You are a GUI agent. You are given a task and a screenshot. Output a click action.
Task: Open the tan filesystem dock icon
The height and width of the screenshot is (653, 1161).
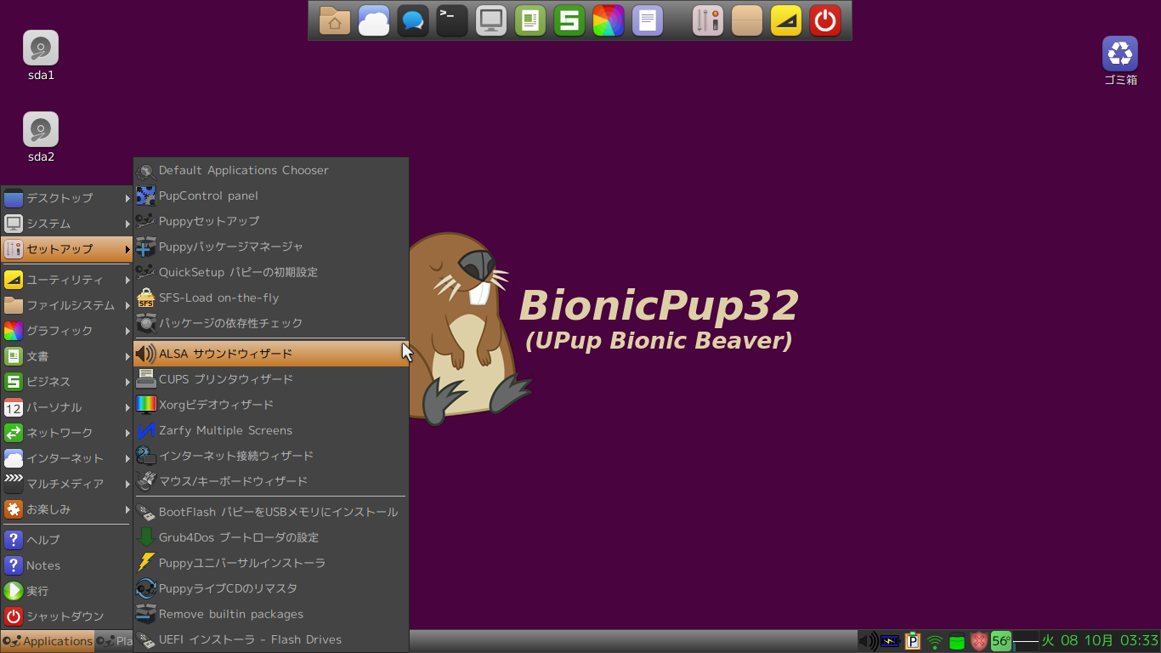point(747,21)
